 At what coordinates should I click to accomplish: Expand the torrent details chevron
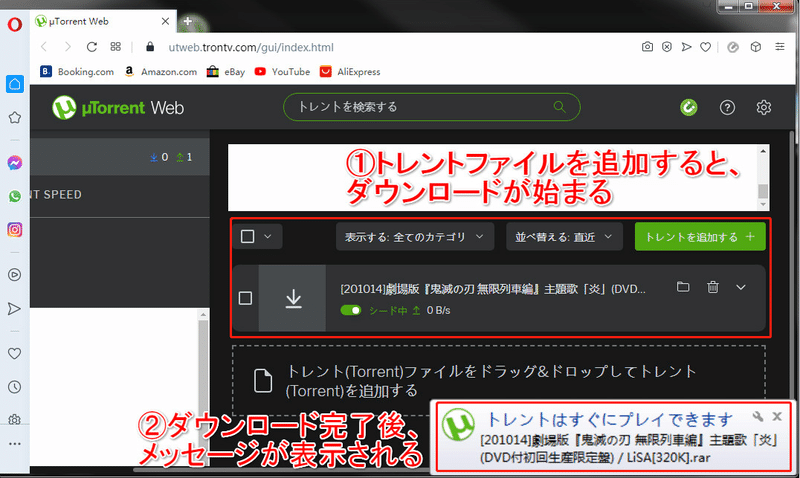pyautogui.click(x=741, y=287)
